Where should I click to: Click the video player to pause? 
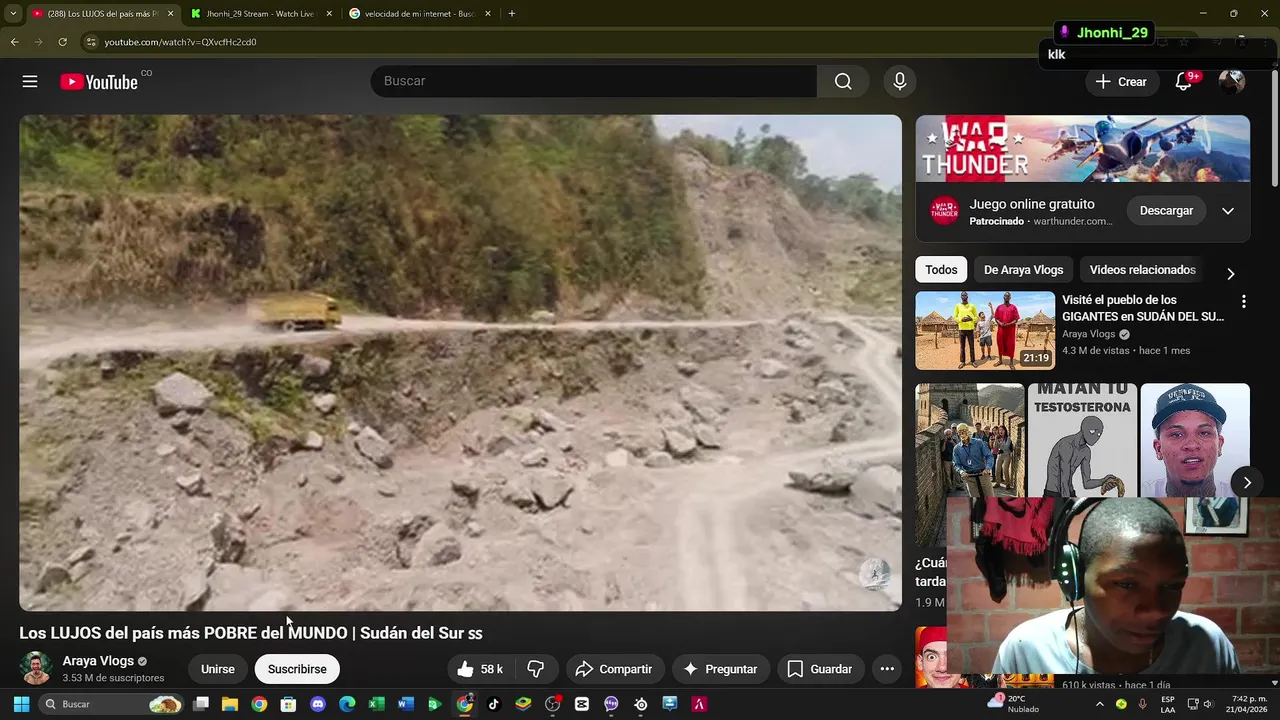tap(460, 363)
